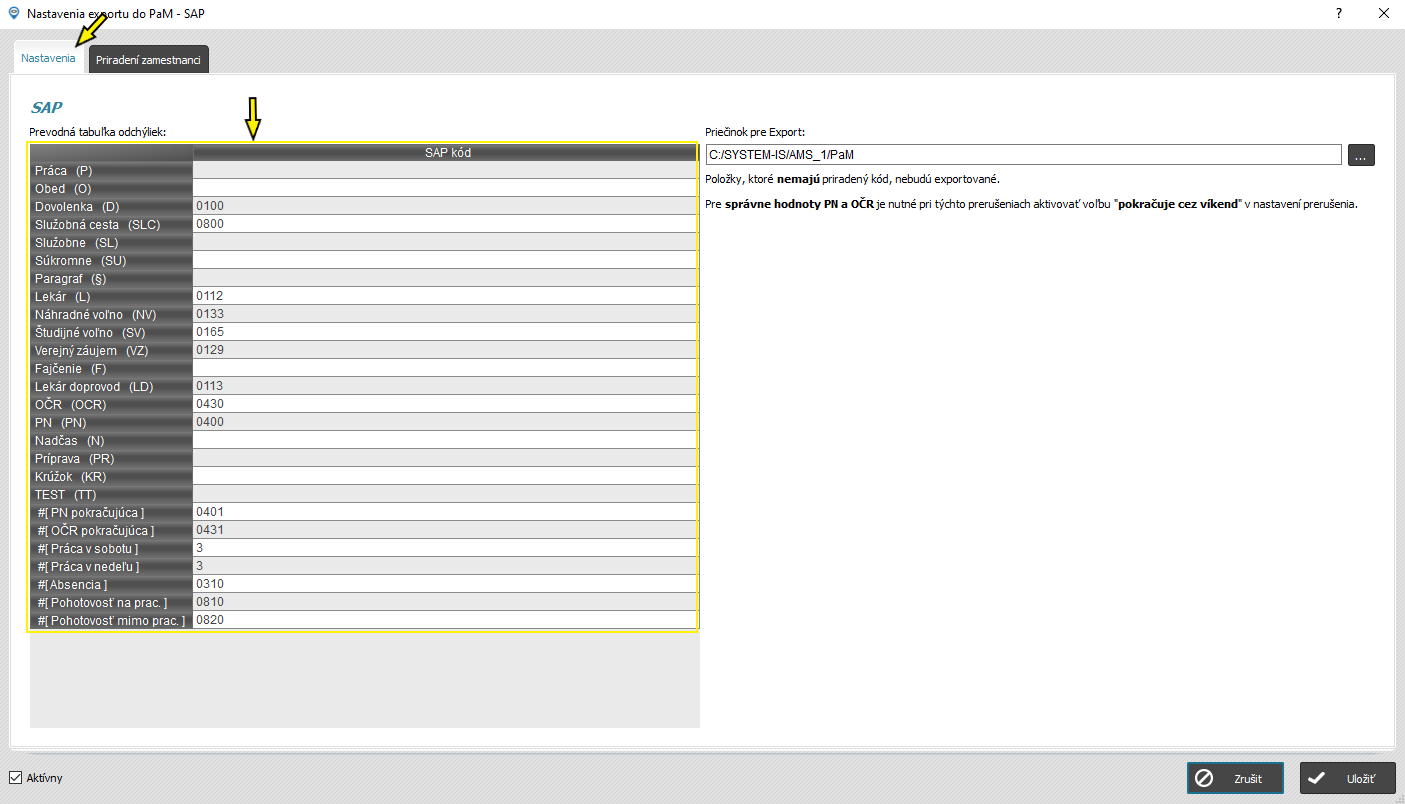The image size is (1405, 804).
Task: Click the Uložiť button
Action: click(1347, 778)
